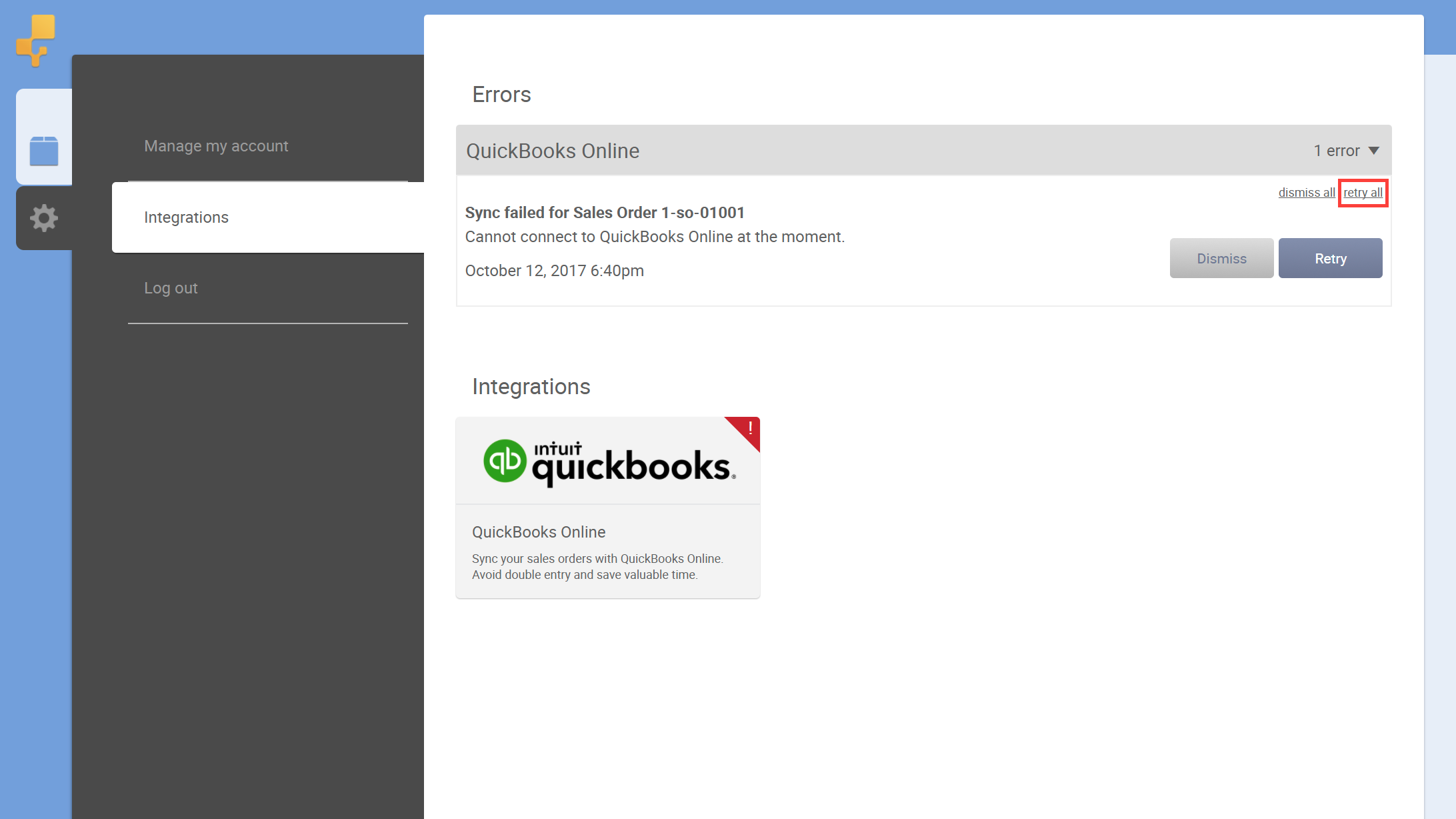The width and height of the screenshot is (1456, 819).
Task: Collapse the 1 error dropdown arrow
Action: [x=1374, y=151]
